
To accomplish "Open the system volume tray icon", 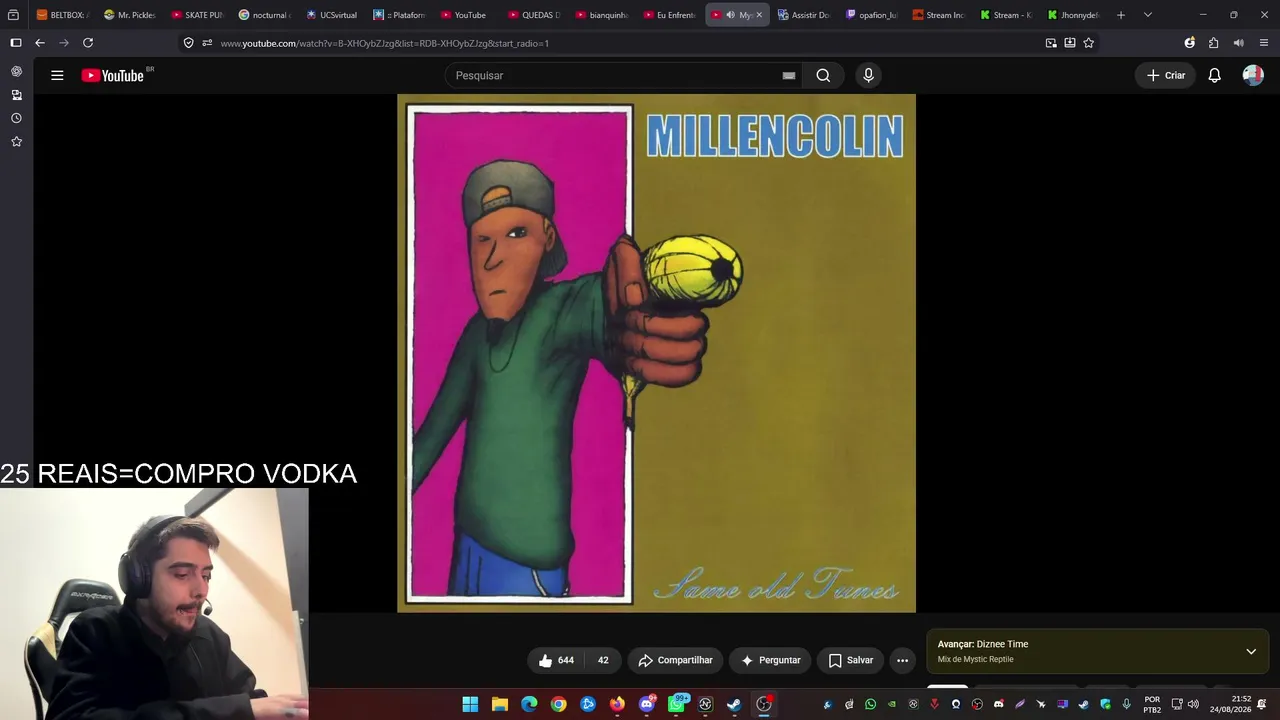I will click(1193, 704).
